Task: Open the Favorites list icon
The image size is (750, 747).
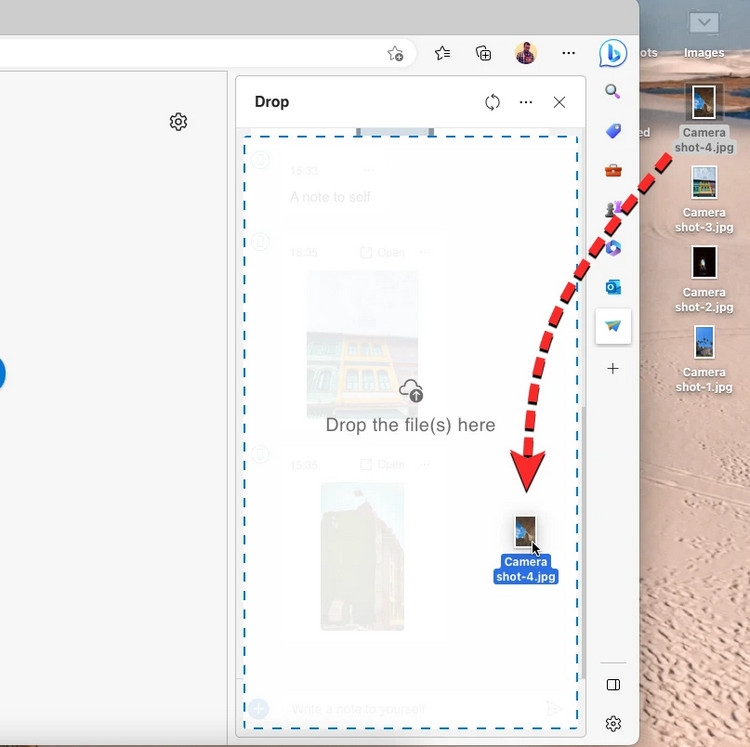Action: tap(442, 53)
